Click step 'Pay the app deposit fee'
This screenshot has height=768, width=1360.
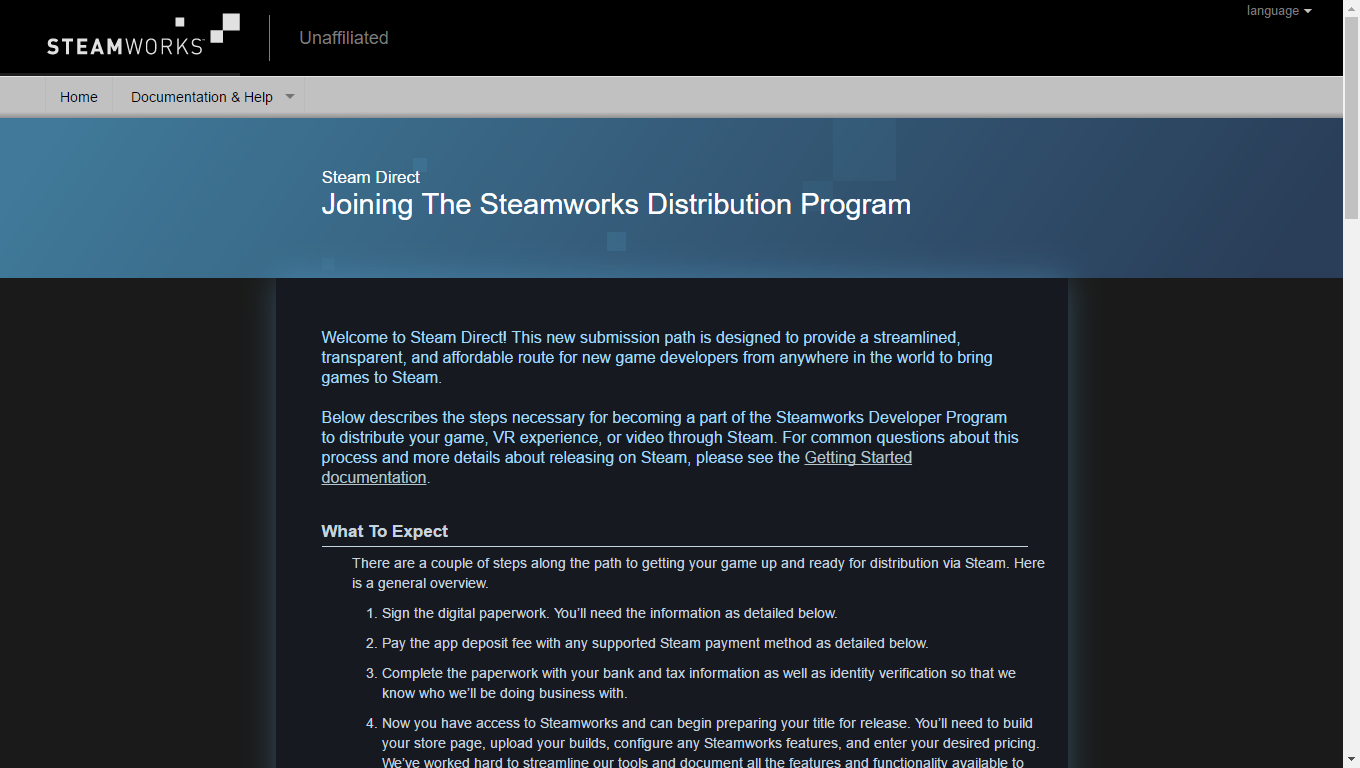point(655,643)
